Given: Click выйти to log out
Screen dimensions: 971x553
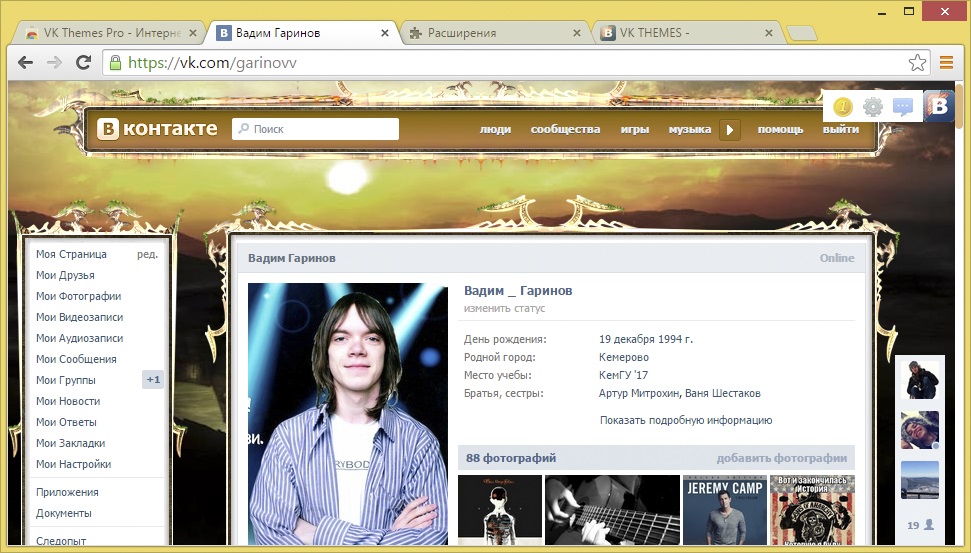Looking at the screenshot, I should (x=840, y=129).
